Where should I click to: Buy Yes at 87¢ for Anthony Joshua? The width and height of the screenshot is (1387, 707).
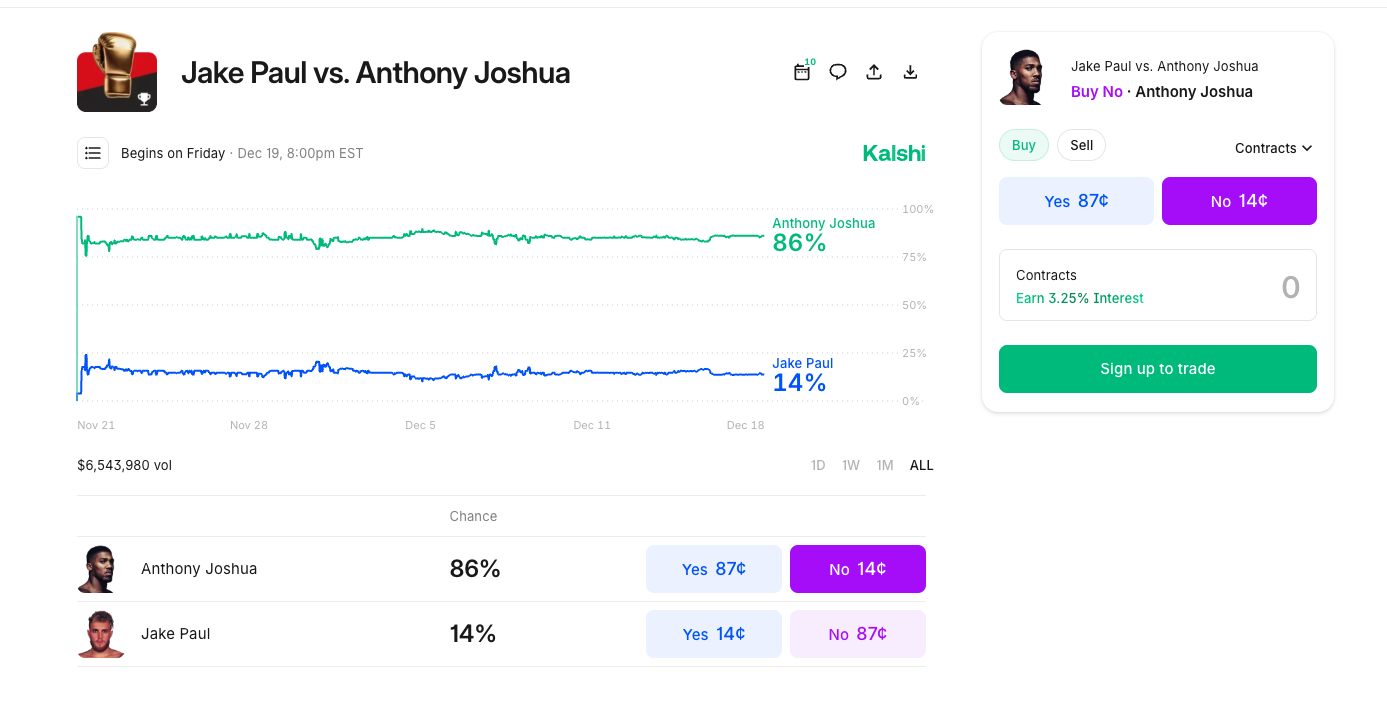[713, 568]
